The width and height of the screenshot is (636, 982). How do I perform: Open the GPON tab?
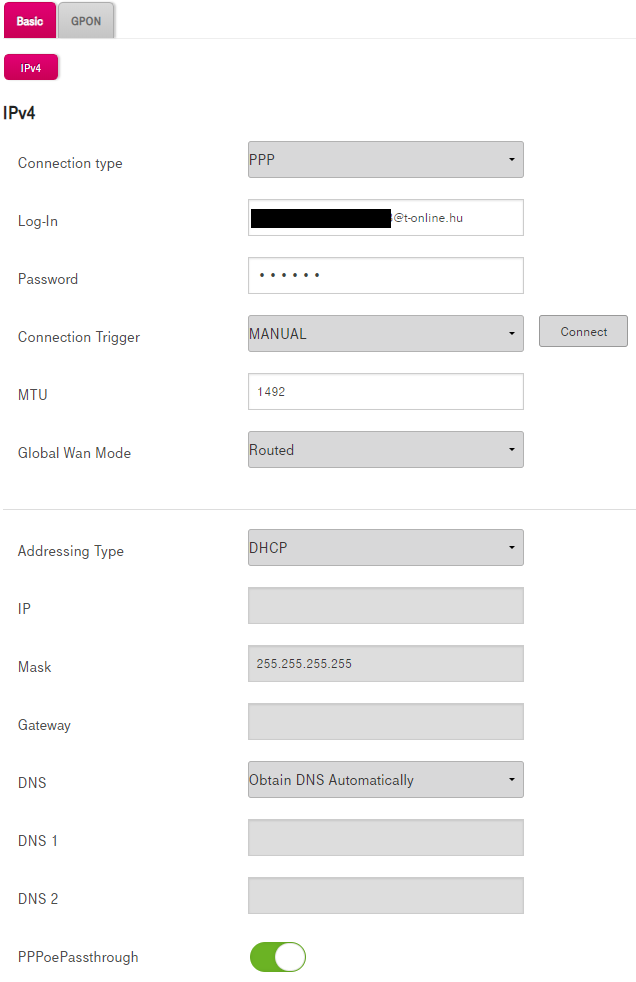click(86, 21)
